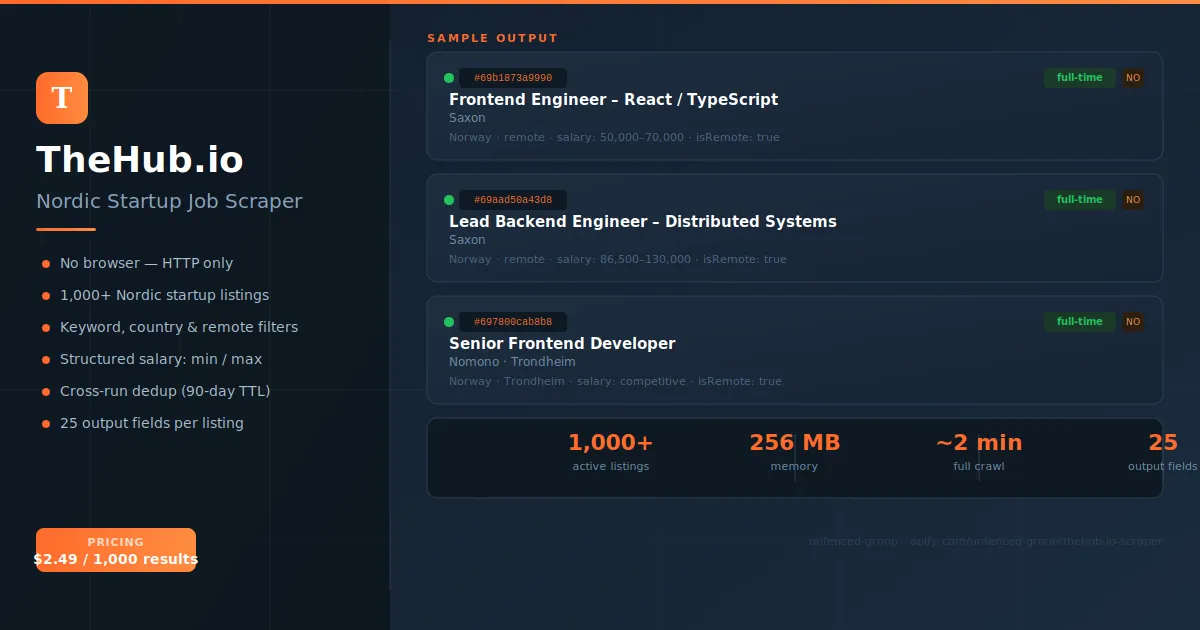Click the orange bullet beside 'Structured salary: min / max'

coord(44,359)
